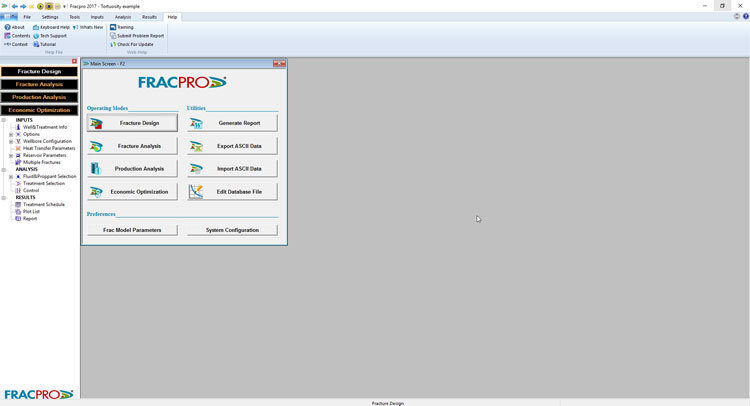Open System Configuration preferences
Screen dimensions: 750x406
232,230
